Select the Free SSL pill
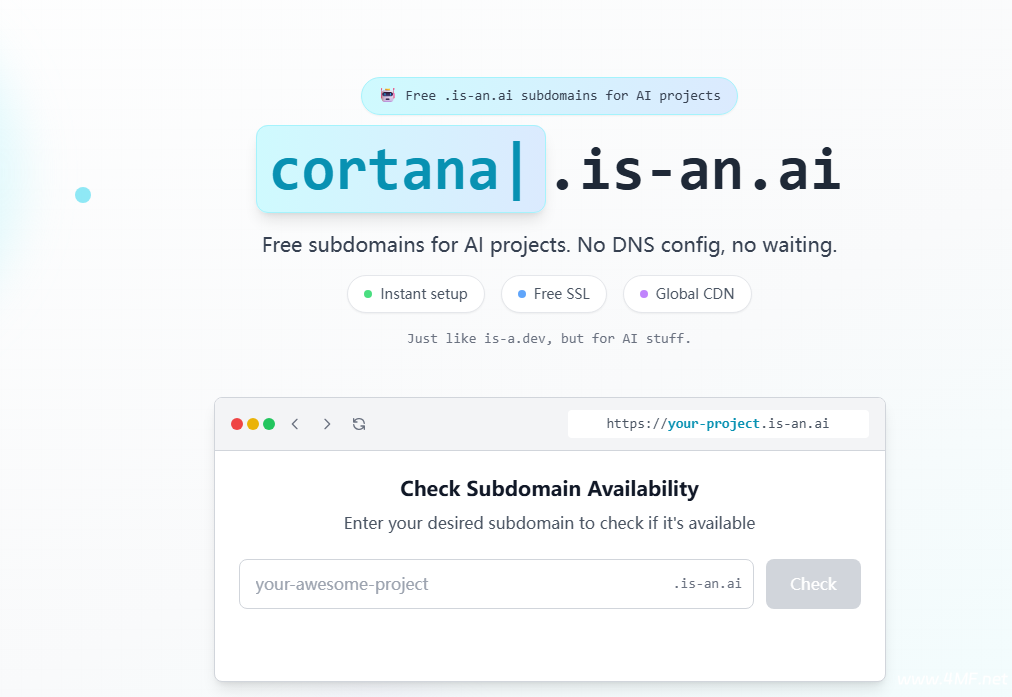The image size is (1012, 697). (x=553, y=294)
